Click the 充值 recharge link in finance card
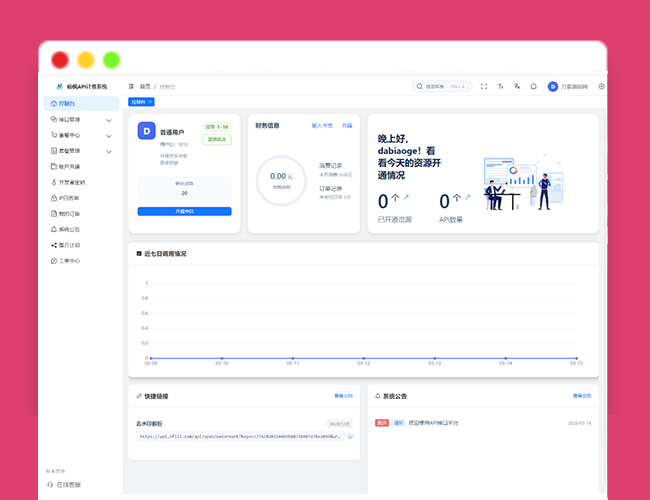Viewport: 650px width, 500px height. click(x=347, y=126)
